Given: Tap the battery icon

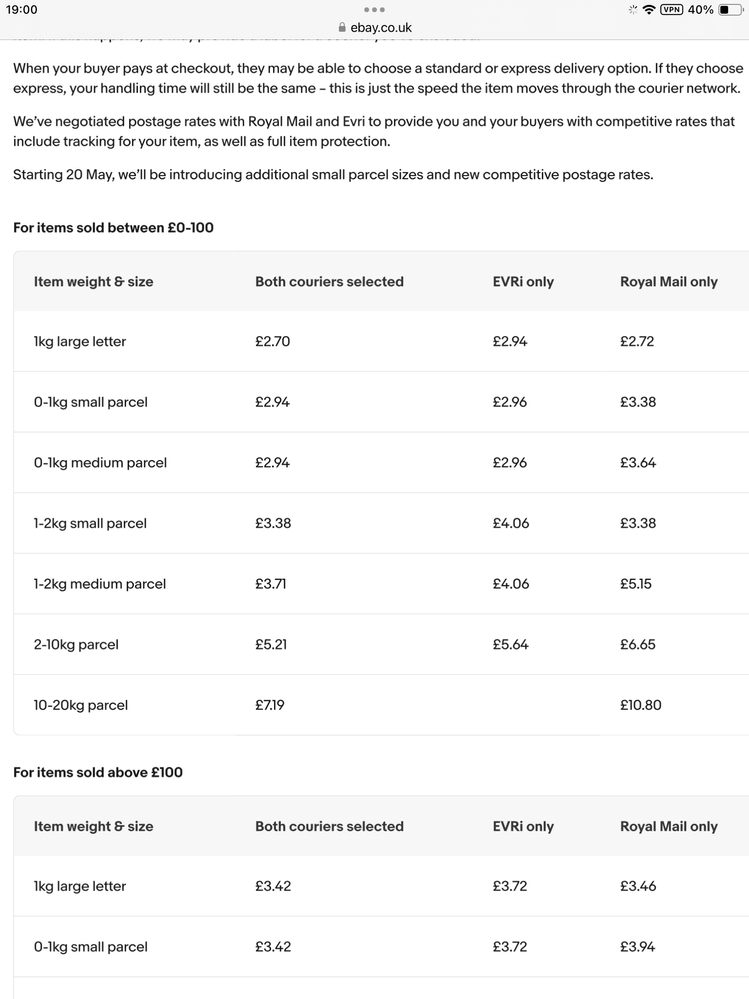Looking at the screenshot, I should pos(730,10).
